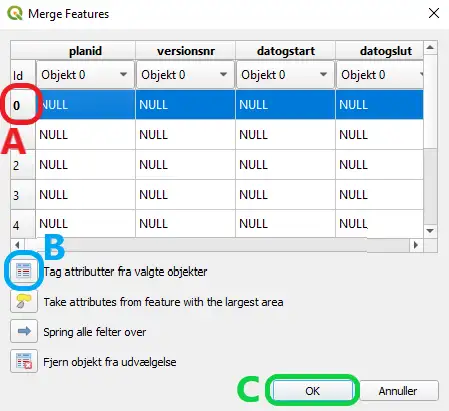Click the Fjern objekt fra udvælgelse icon
Viewport: 449px width, 411px height.
point(24,361)
